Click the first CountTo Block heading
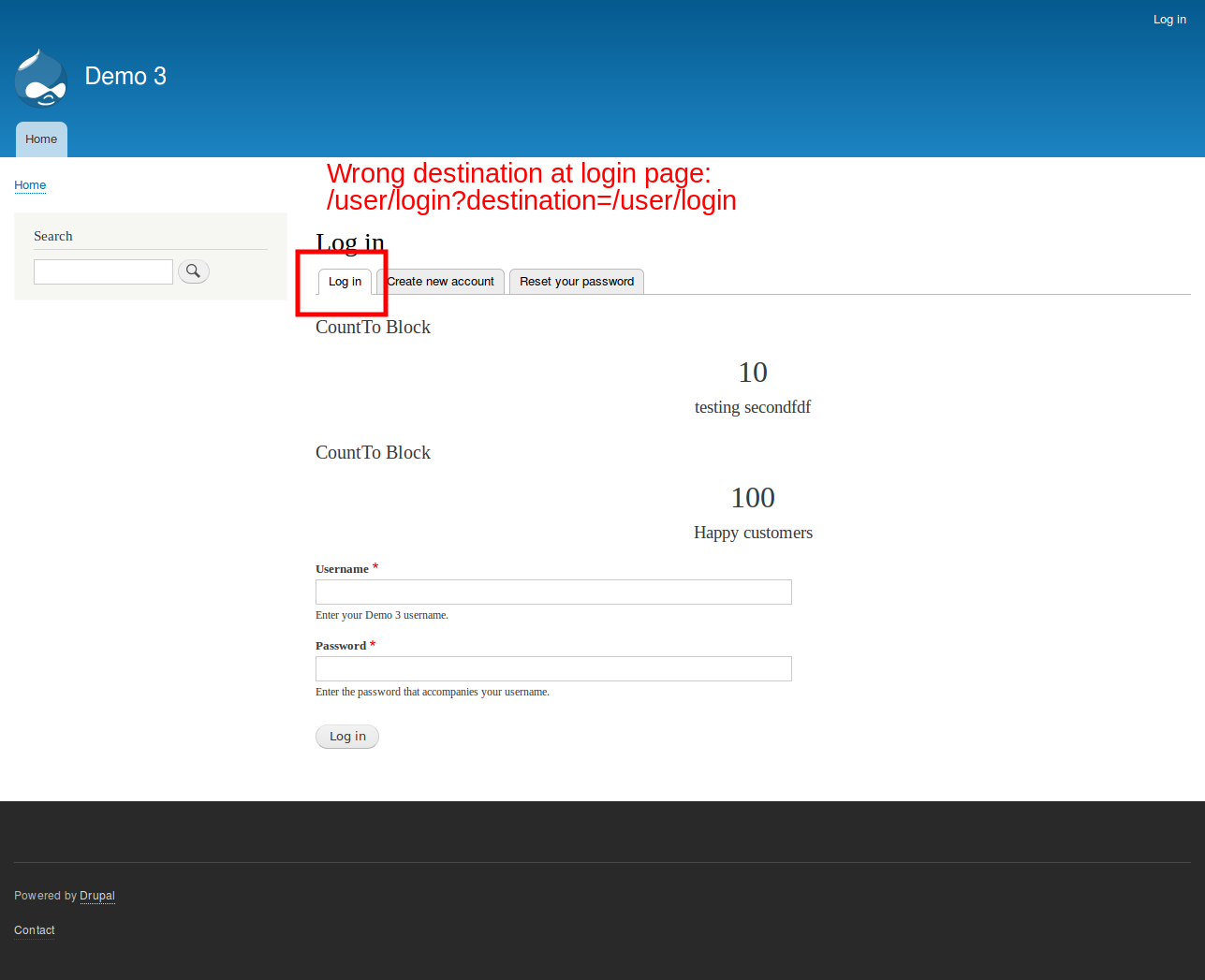Image resolution: width=1205 pixels, height=980 pixels. point(373,327)
